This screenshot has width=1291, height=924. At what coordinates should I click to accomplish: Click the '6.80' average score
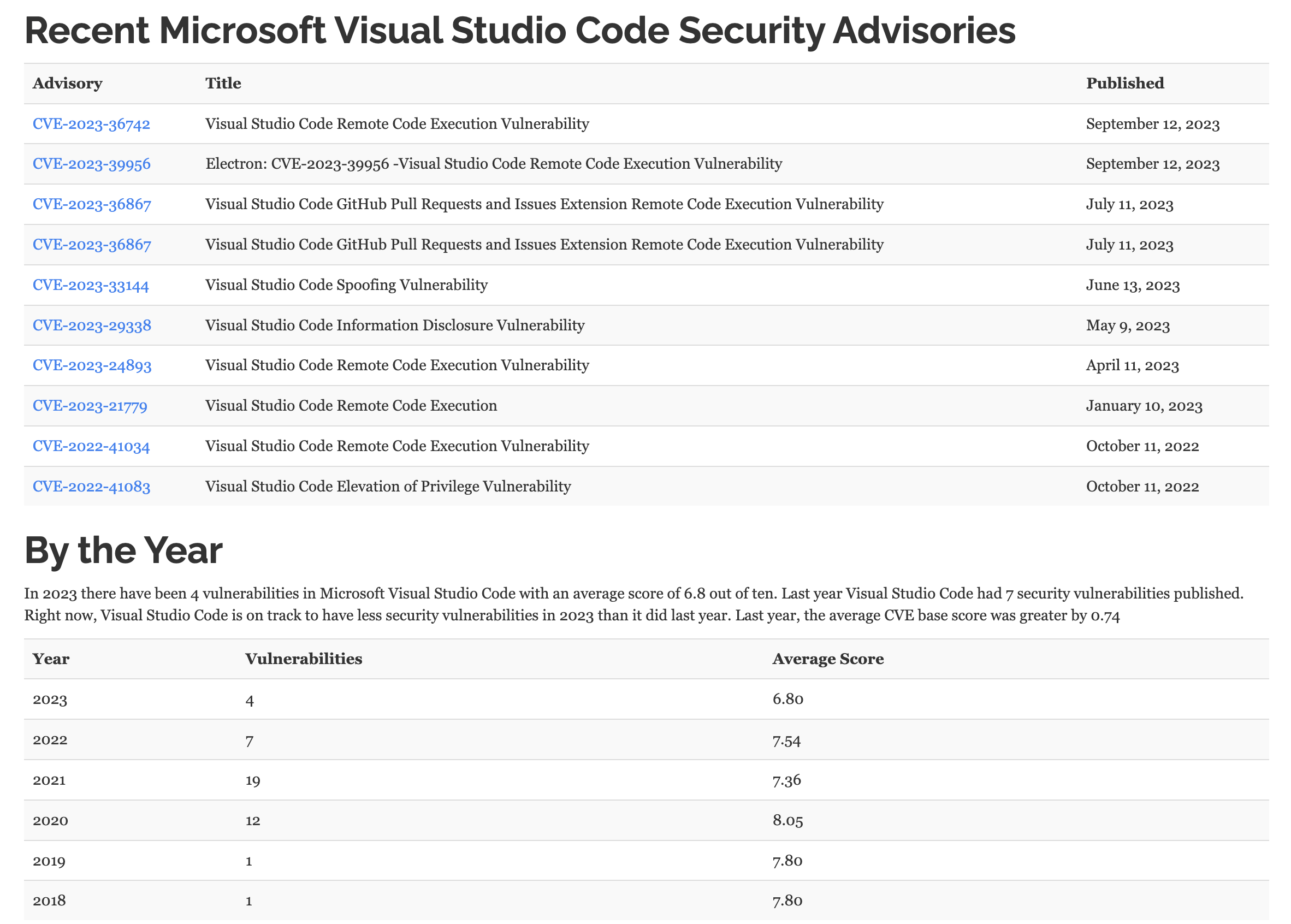pos(787,699)
